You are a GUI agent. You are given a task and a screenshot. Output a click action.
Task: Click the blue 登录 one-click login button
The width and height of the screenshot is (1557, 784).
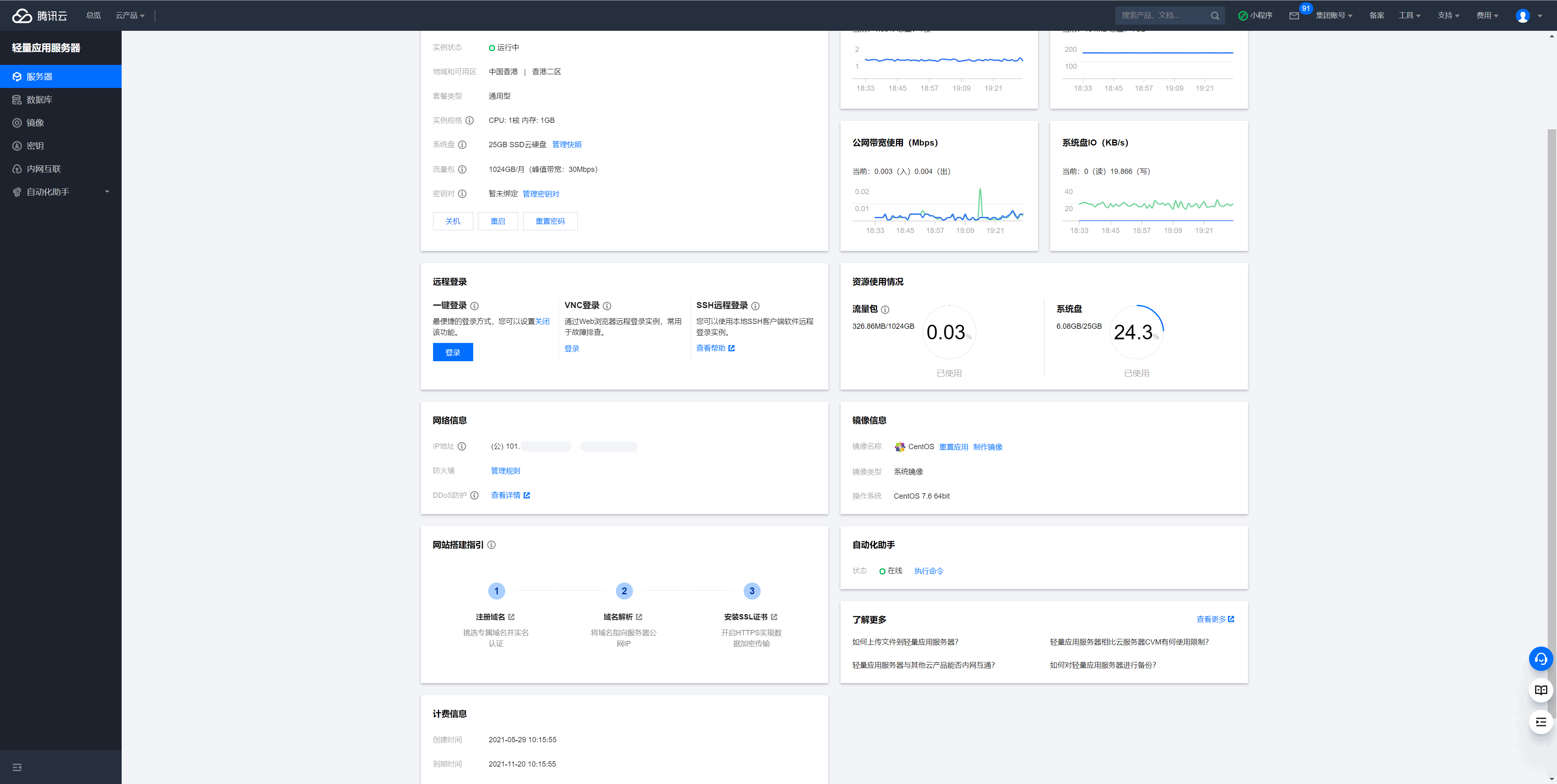(x=453, y=352)
